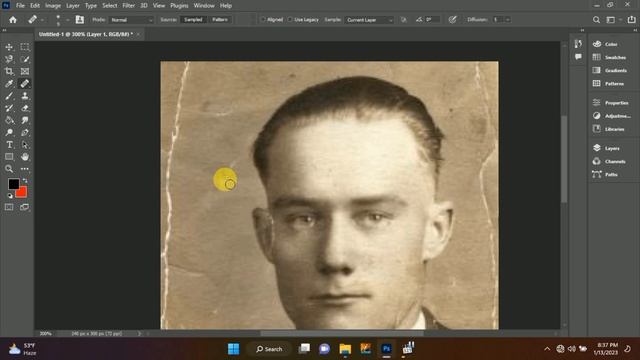Open the Image menu

53,6
